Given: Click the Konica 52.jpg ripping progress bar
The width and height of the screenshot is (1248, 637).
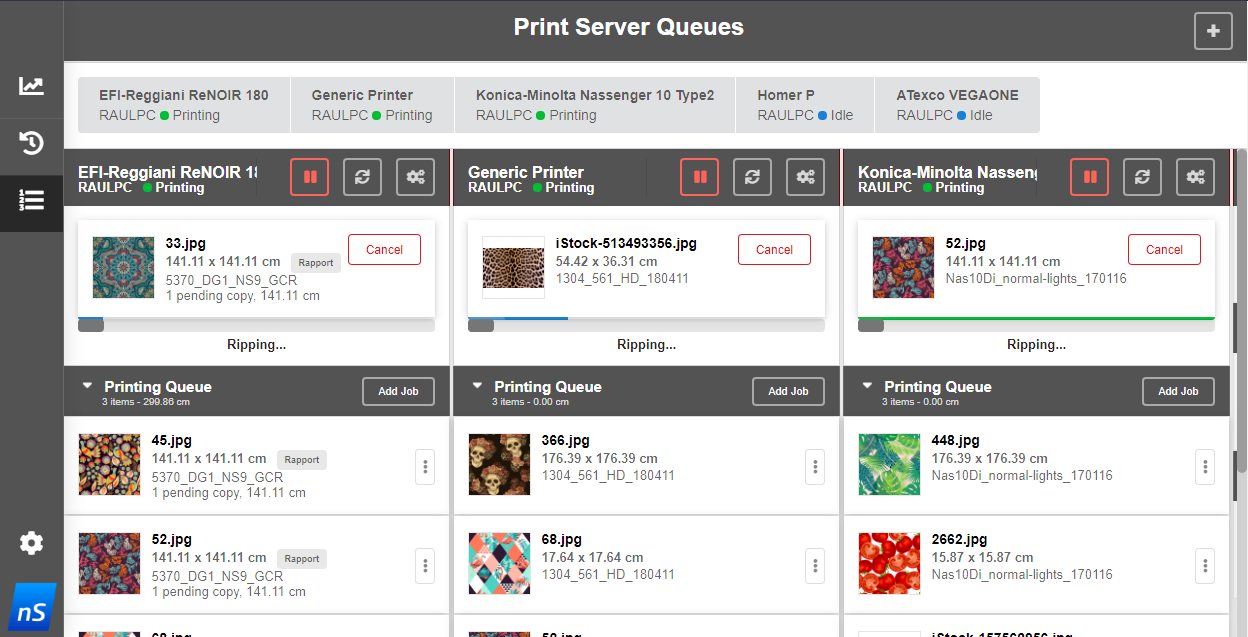Looking at the screenshot, I should coord(1036,325).
